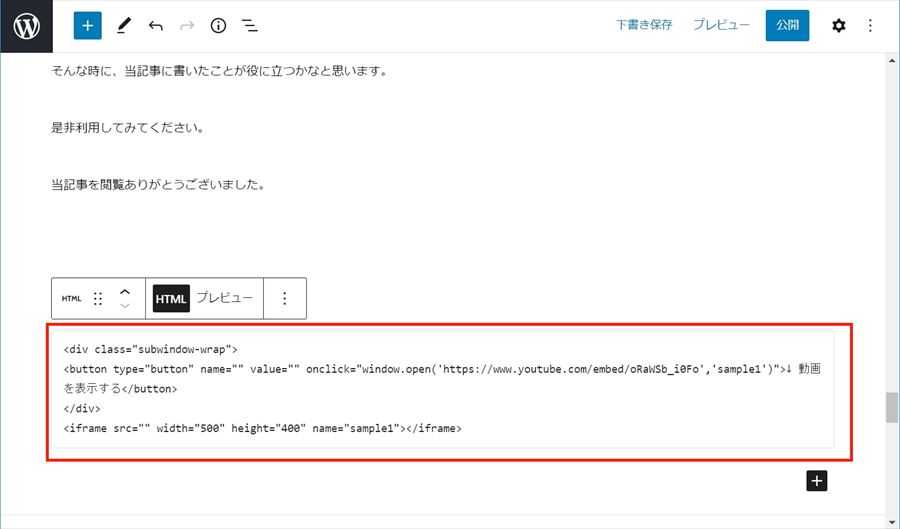The image size is (900, 529).
Task: Switch block to プレビュー tab
Action: pyautogui.click(x=224, y=298)
